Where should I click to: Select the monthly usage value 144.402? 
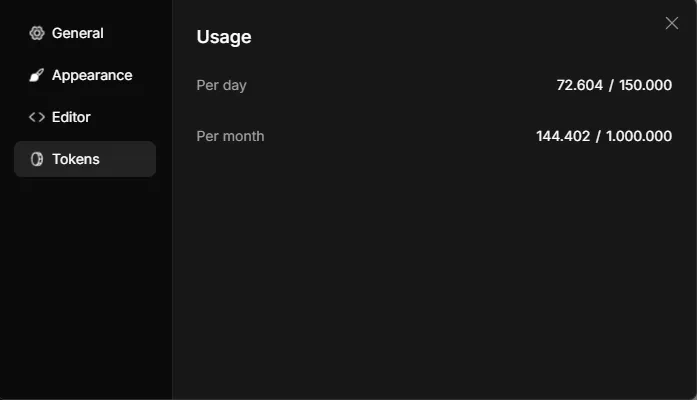pyautogui.click(x=563, y=136)
